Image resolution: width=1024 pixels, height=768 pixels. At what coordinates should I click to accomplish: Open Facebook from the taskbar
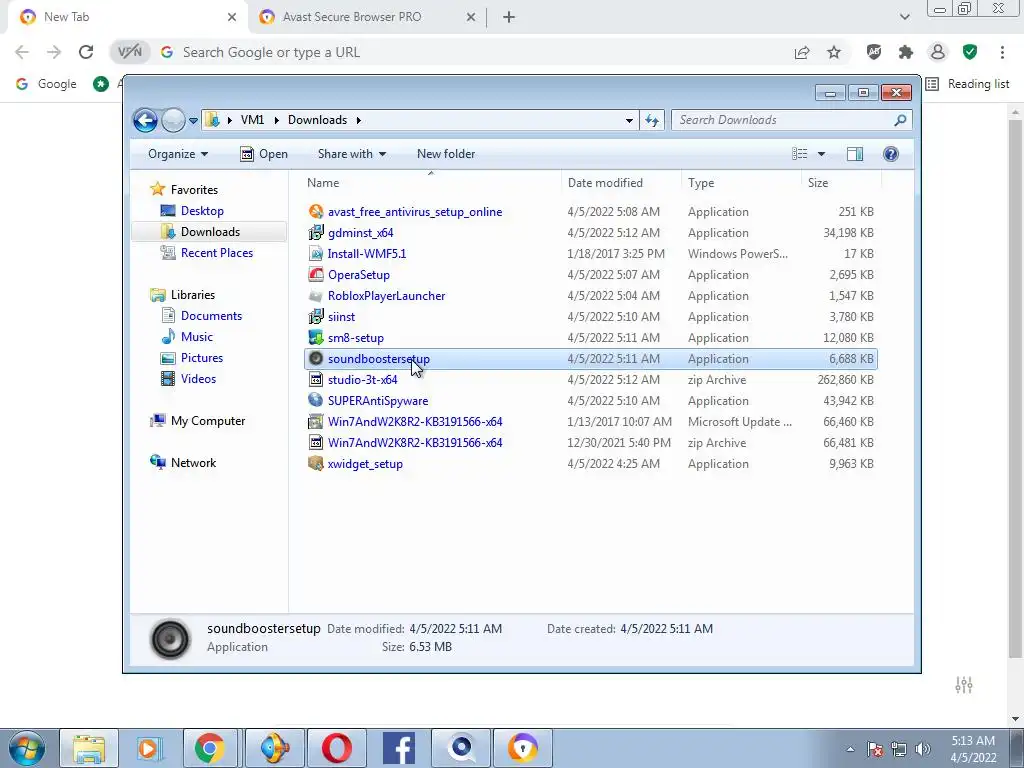click(398, 748)
